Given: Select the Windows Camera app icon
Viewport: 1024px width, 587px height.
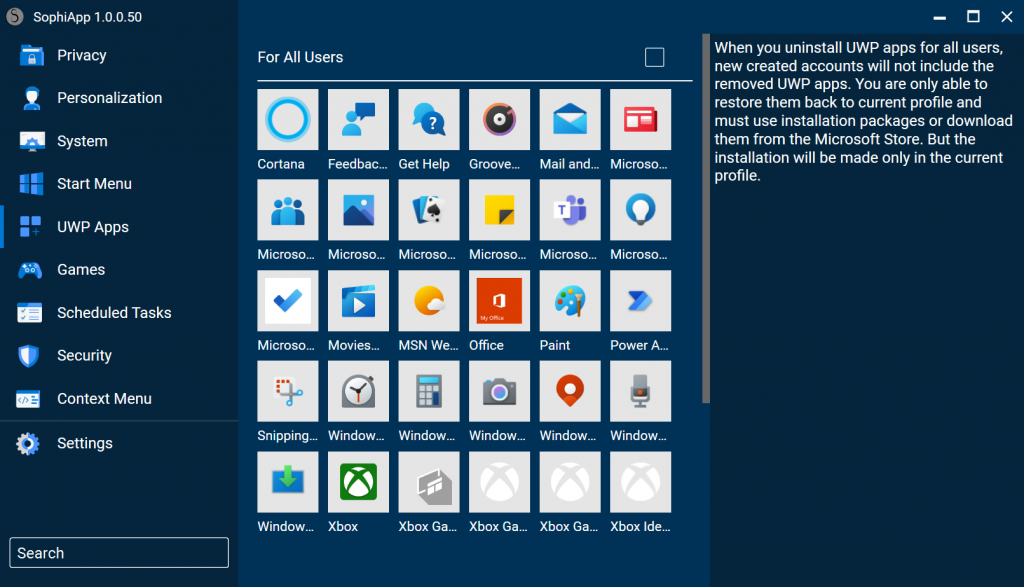Looking at the screenshot, I should point(499,391).
